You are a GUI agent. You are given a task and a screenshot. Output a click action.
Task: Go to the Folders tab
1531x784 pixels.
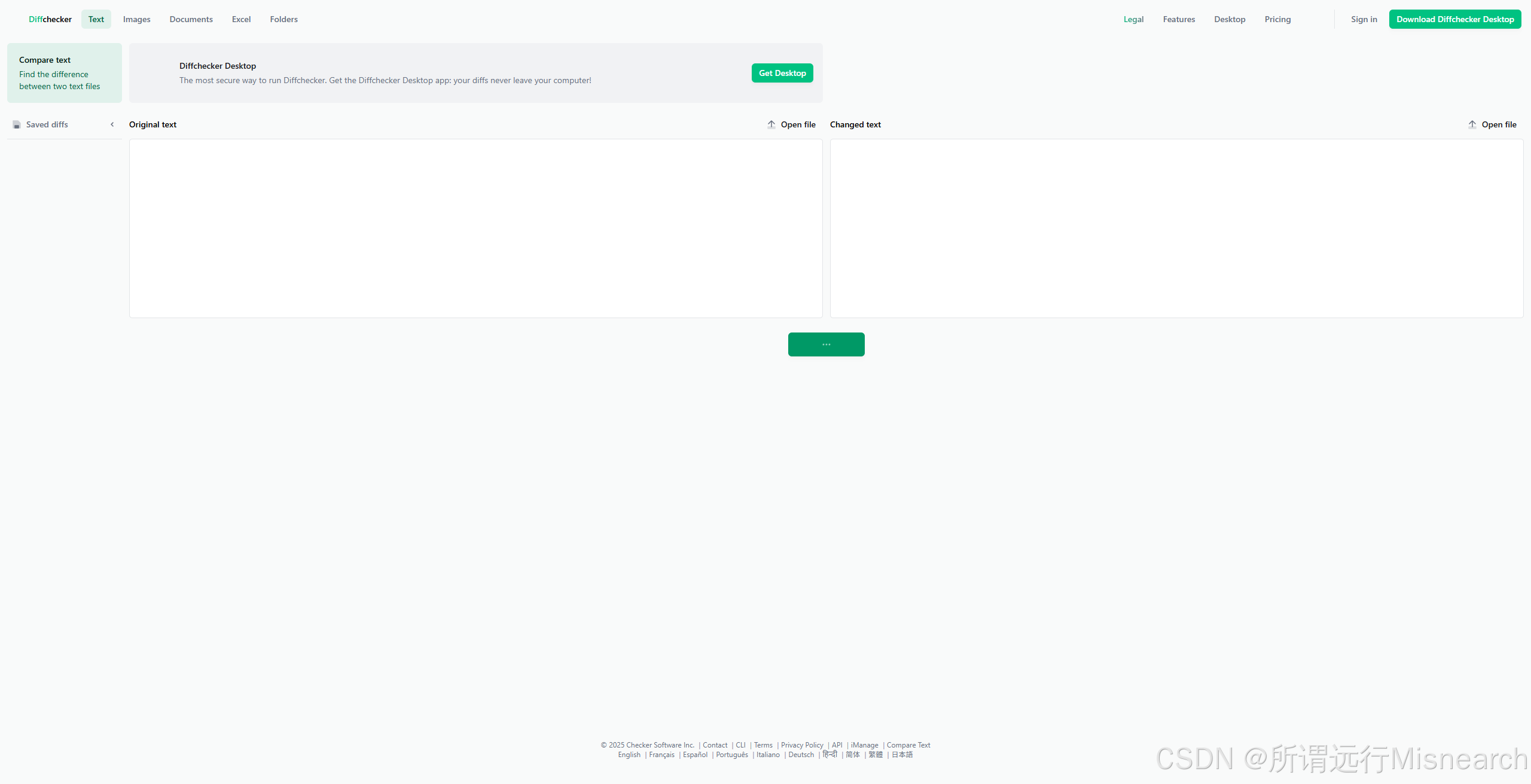click(x=283, y=19)
